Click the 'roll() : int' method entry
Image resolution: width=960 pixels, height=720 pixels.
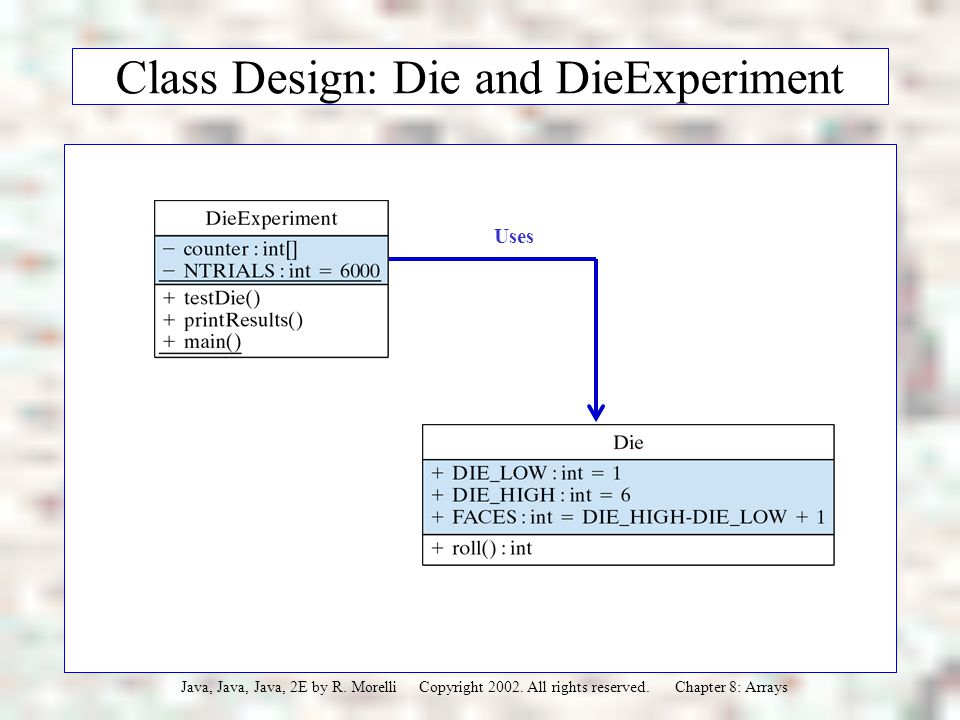481,548
